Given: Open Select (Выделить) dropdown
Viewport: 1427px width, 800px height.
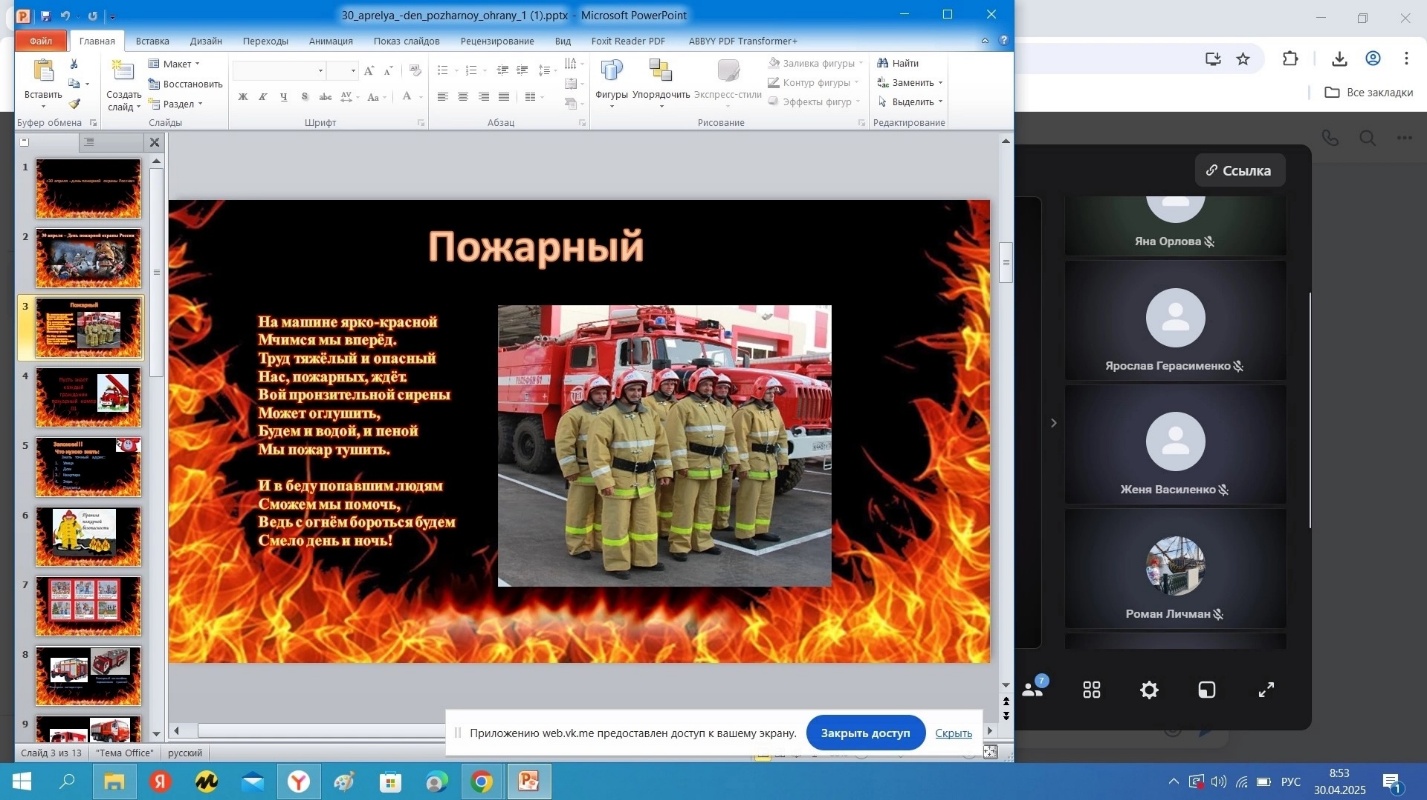Looking at the screenshot, I should coord(910,101).
